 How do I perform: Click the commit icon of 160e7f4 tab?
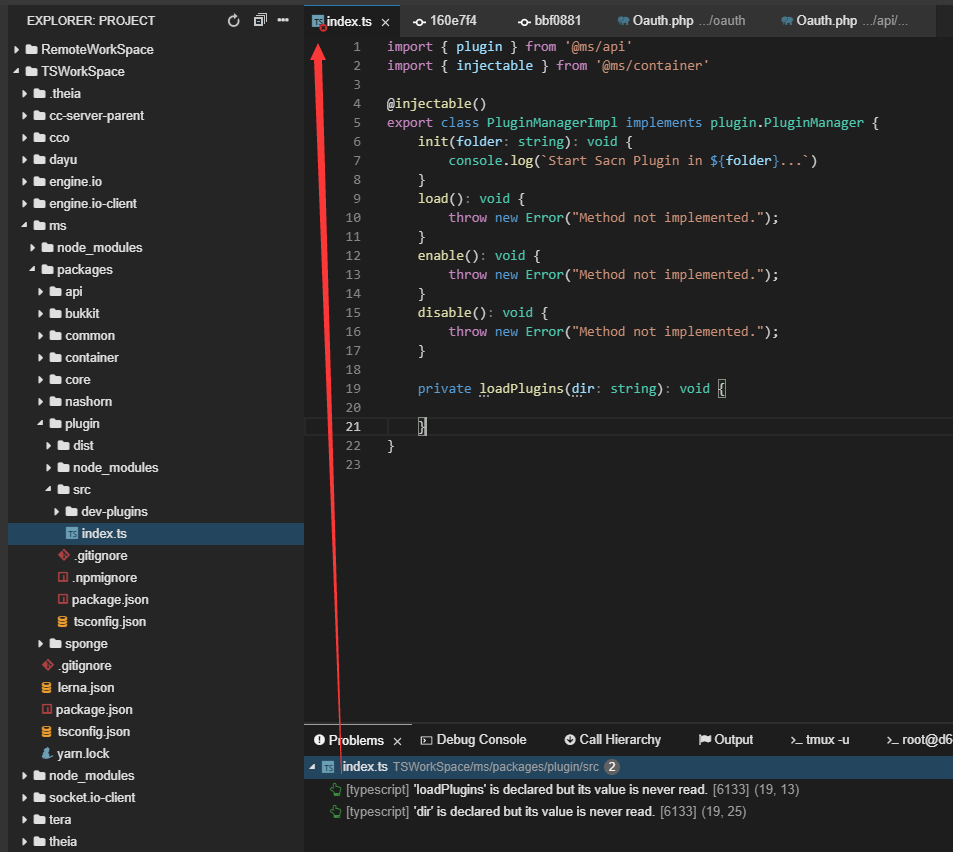click(x=419, y=22)
